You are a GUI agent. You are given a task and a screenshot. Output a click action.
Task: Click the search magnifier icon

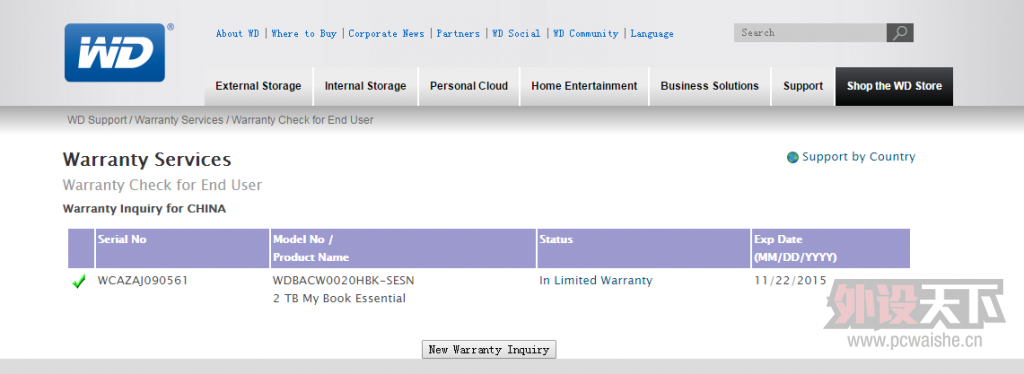point(900,33)
